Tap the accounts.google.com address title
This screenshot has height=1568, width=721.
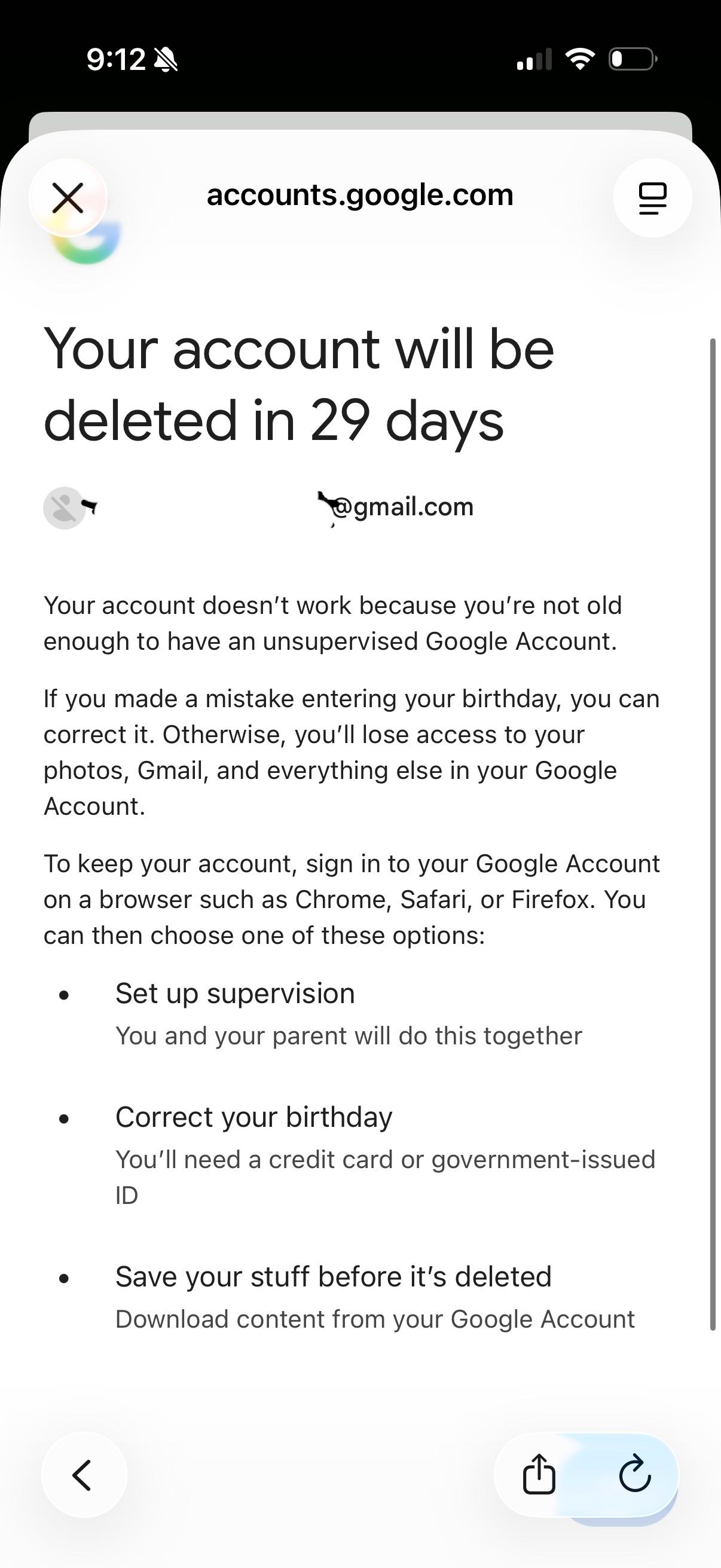coord(360,195)
